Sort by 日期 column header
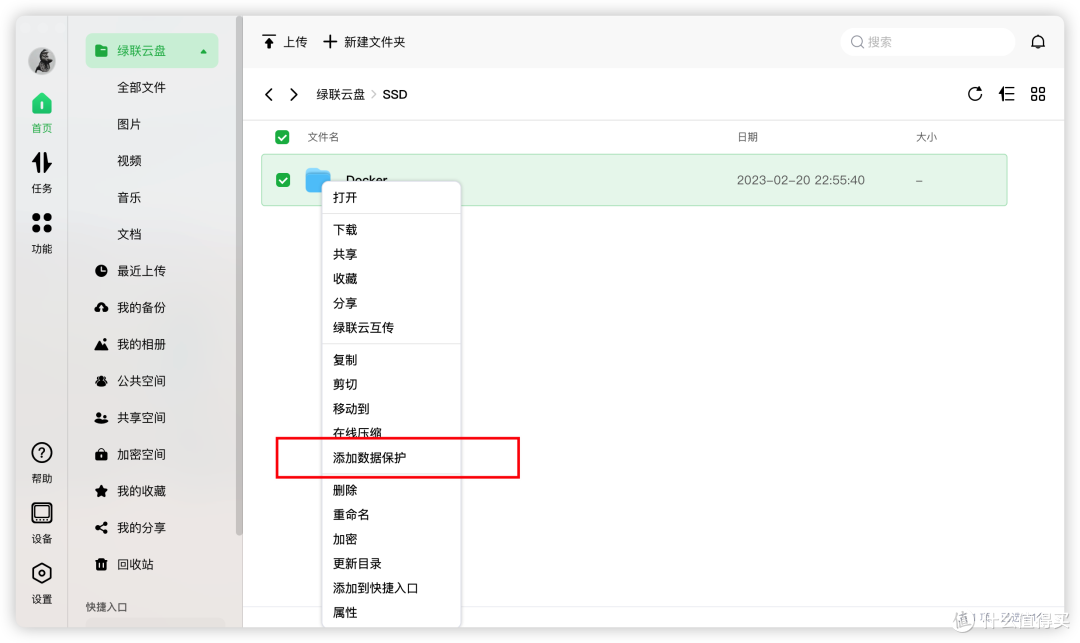Image resolution: width=1080 pixels, height=643 pixels. click(x=747, y=137)
